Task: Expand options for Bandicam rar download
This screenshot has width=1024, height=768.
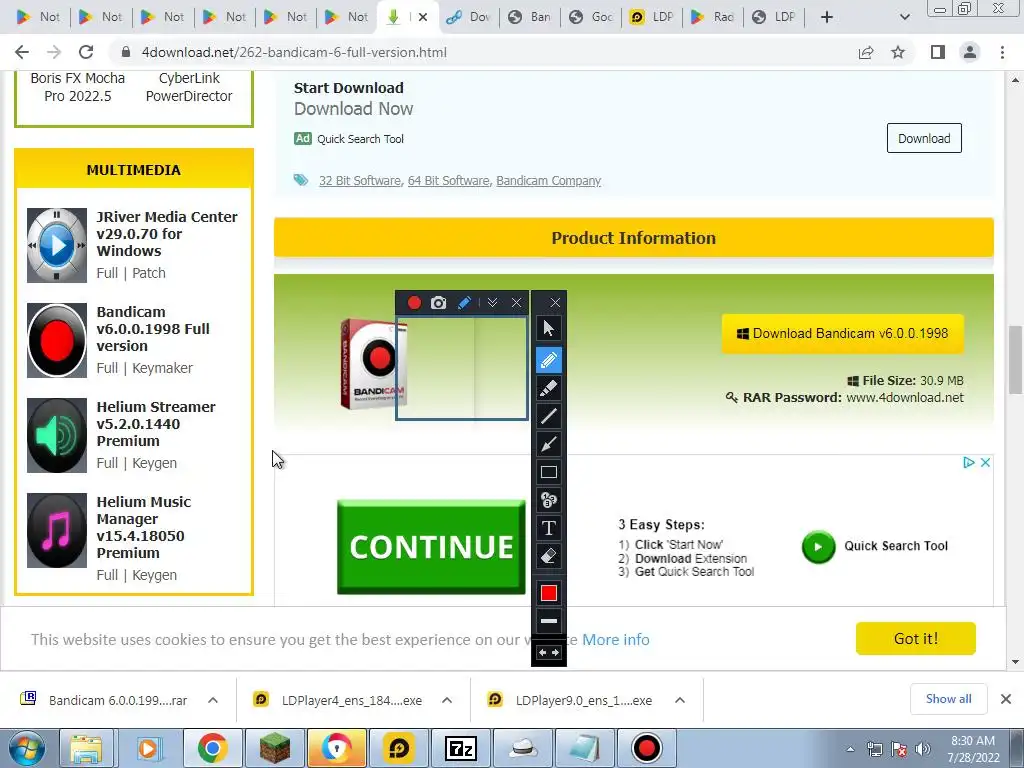Action: (x=213, y=700)
